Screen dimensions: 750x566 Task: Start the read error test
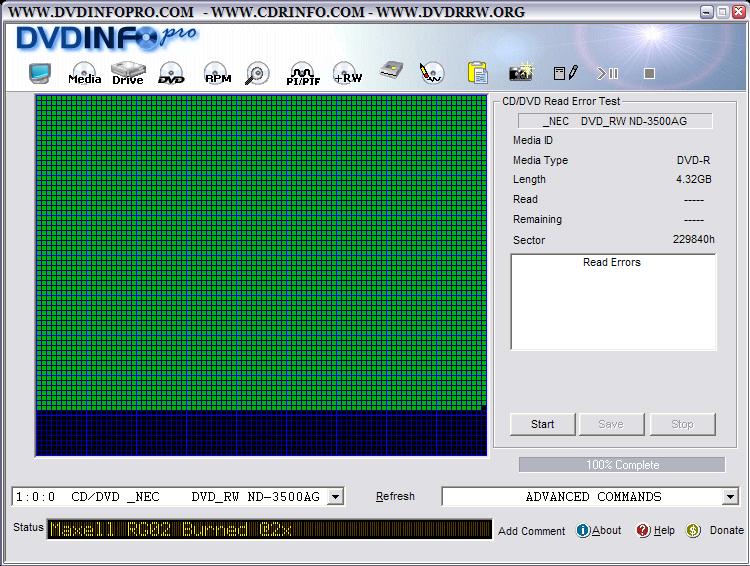click(542, 424)
